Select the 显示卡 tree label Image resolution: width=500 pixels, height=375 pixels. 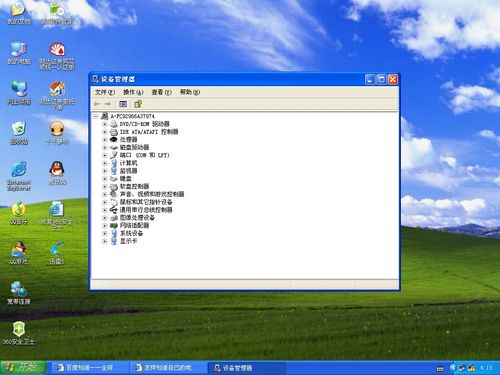(x=128, y=241)
